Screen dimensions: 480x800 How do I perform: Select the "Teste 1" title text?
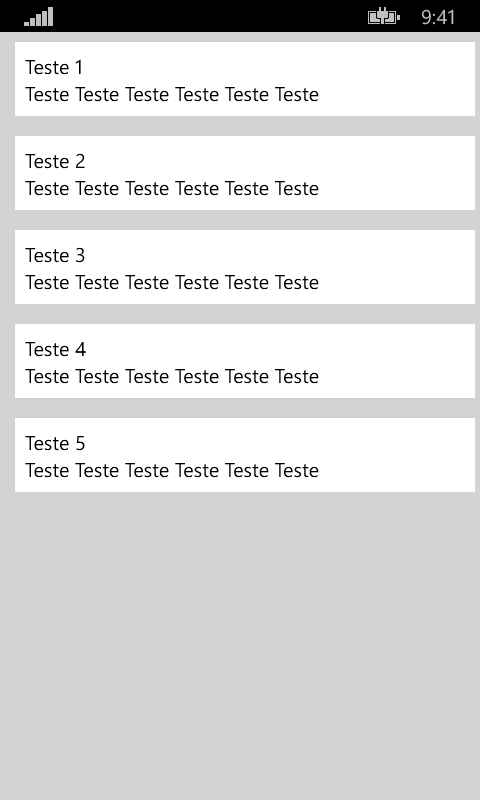pos(54,67)
